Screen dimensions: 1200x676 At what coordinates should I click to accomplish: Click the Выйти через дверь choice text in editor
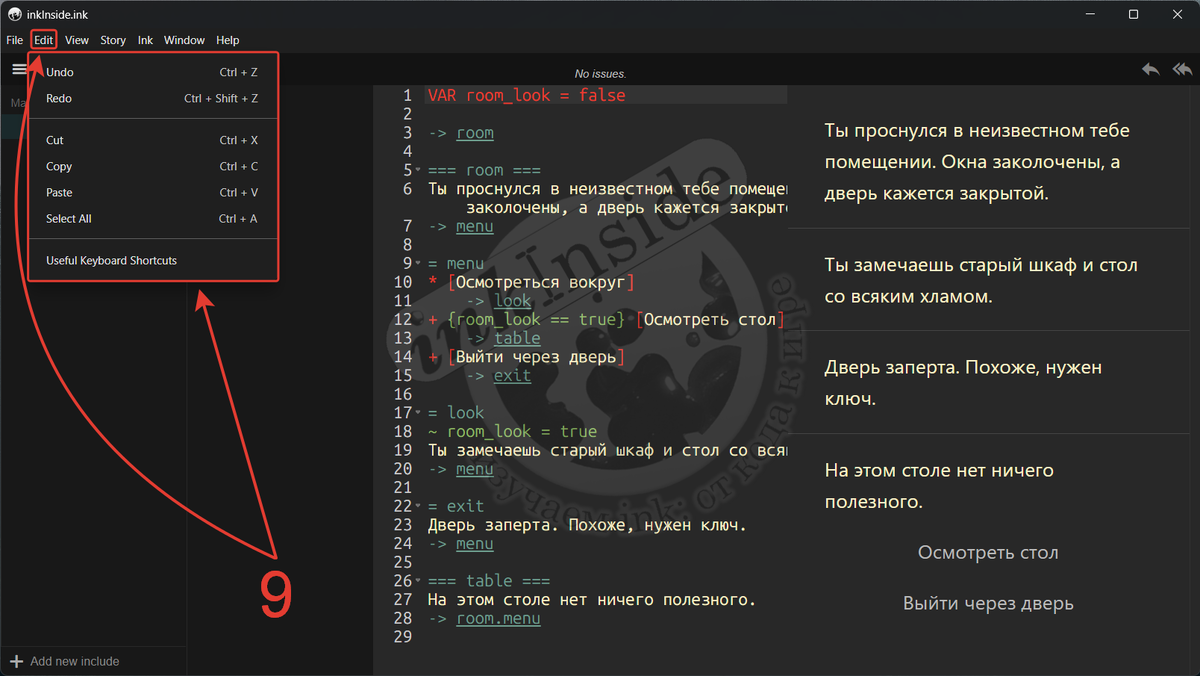point(536,357)
